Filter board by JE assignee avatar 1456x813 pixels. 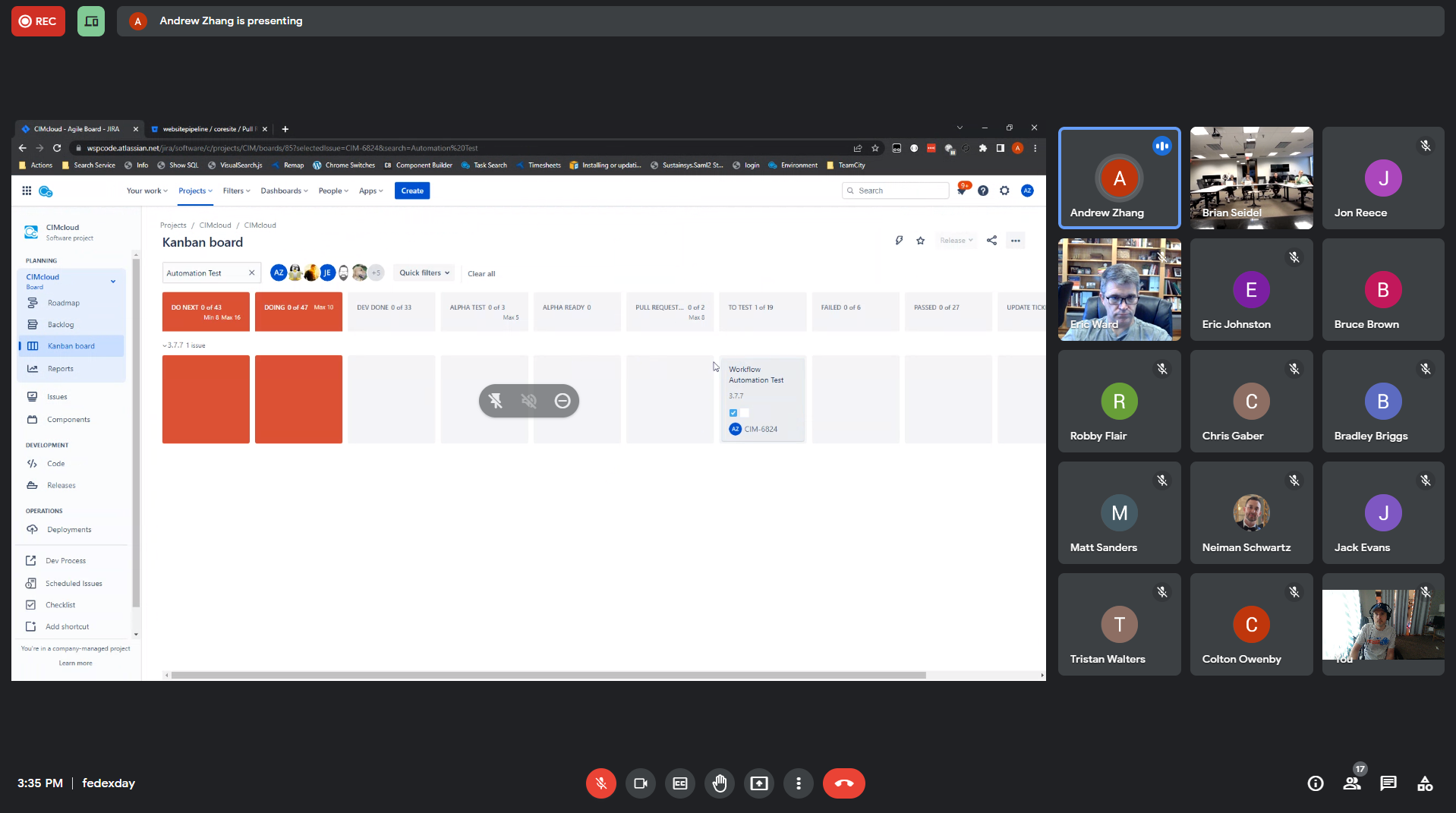pos(327,273)
